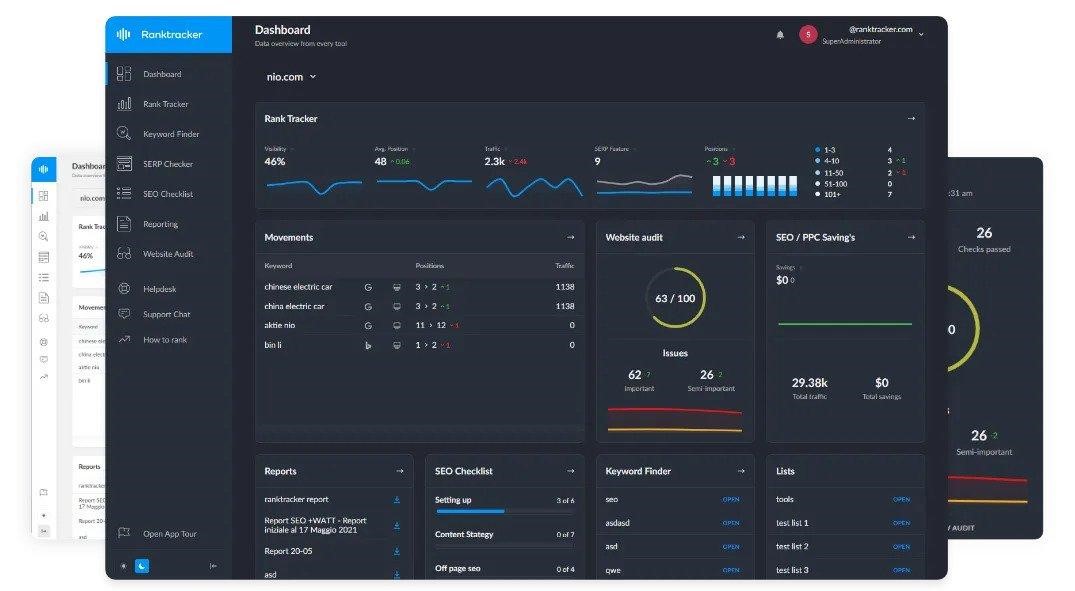Screen dimensions: 1075x591
Task: Expand the account menu chevron
Action: [921, 34]
